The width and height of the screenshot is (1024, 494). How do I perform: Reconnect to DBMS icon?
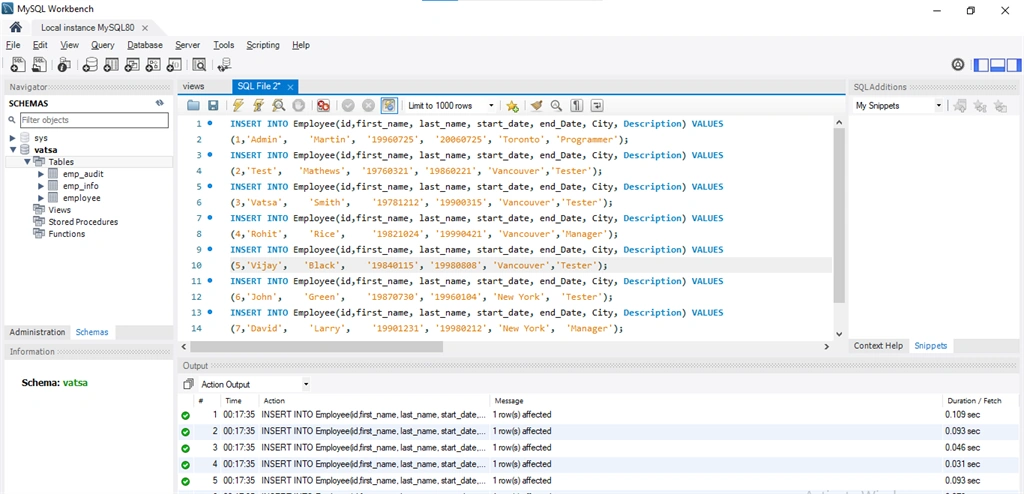pos(224,64)
